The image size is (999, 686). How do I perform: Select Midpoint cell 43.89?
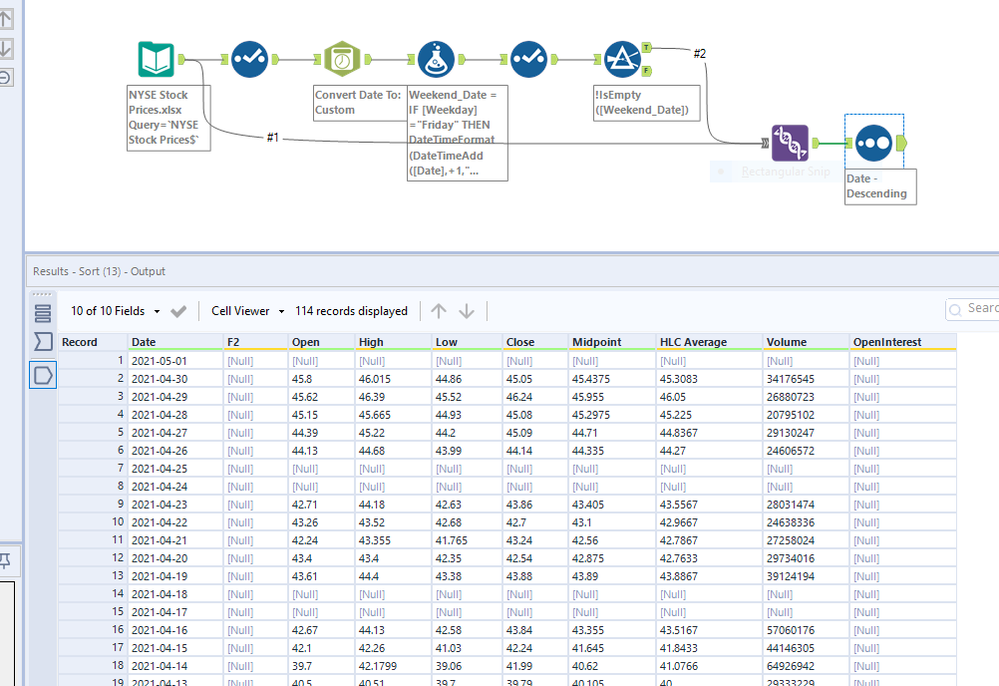coord(612,576)
